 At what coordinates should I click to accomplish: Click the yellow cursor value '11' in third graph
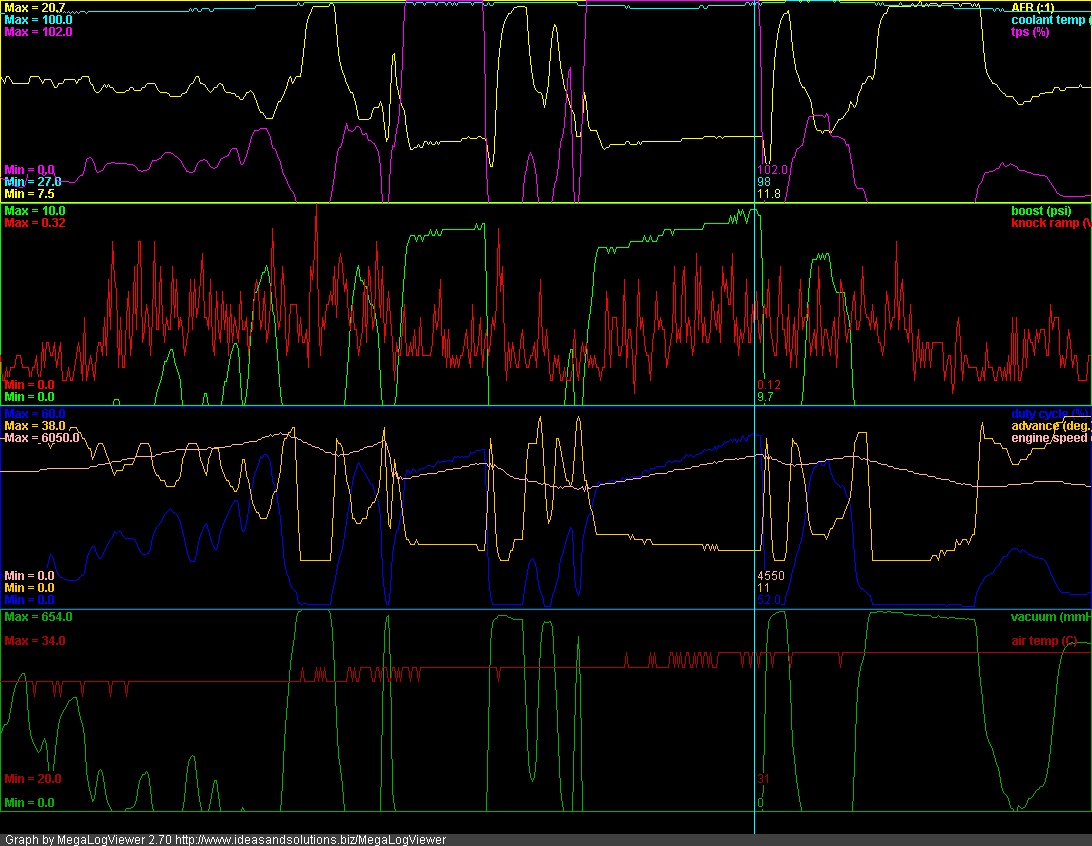(x=763, y=588)
